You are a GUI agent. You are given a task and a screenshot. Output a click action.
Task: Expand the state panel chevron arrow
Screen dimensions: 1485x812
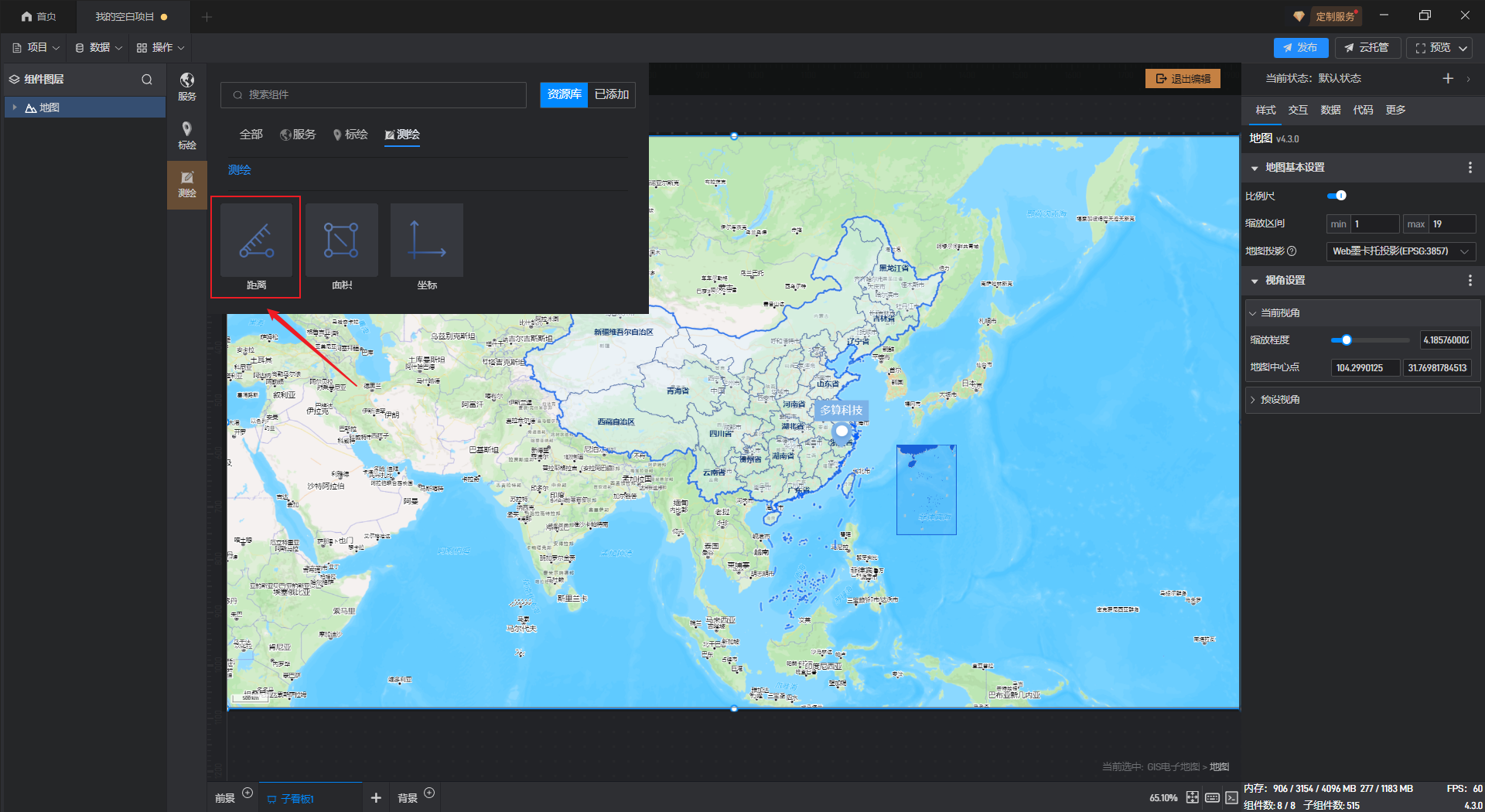pyautogui.click(x=1469, y=79)
